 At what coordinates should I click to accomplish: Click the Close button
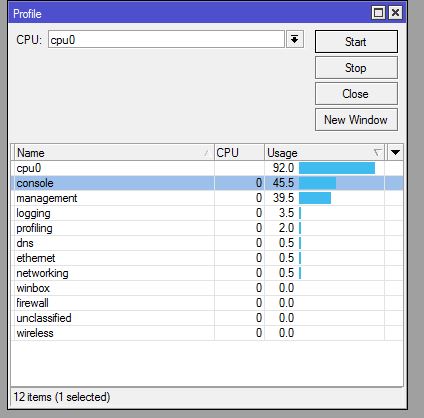coord(356,94)
